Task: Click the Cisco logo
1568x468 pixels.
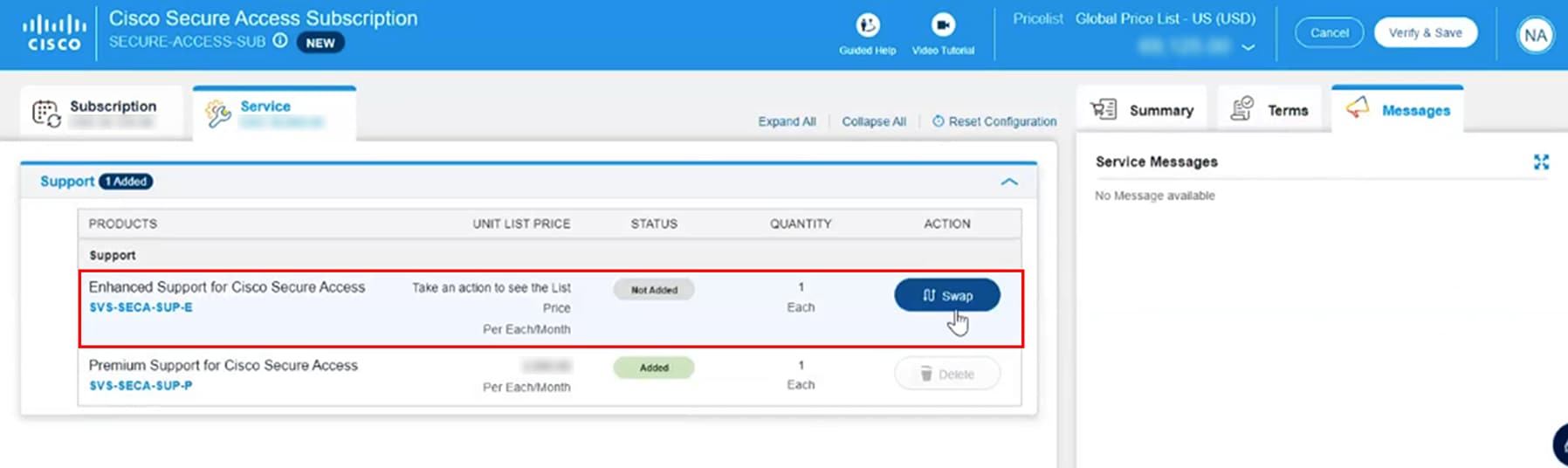Action: (x=54, y=33)
